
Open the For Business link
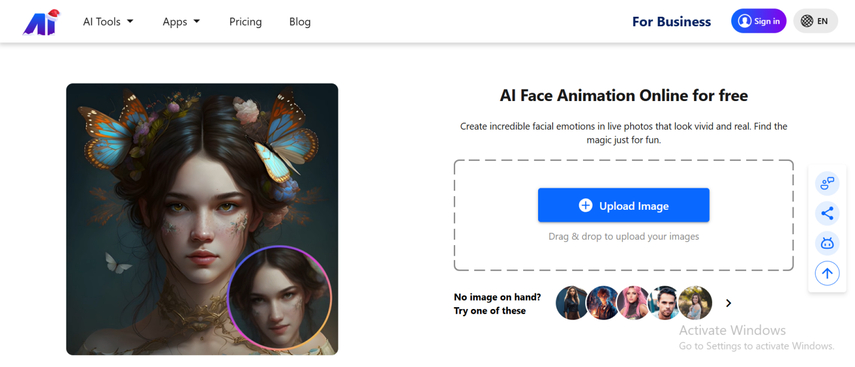671,22
